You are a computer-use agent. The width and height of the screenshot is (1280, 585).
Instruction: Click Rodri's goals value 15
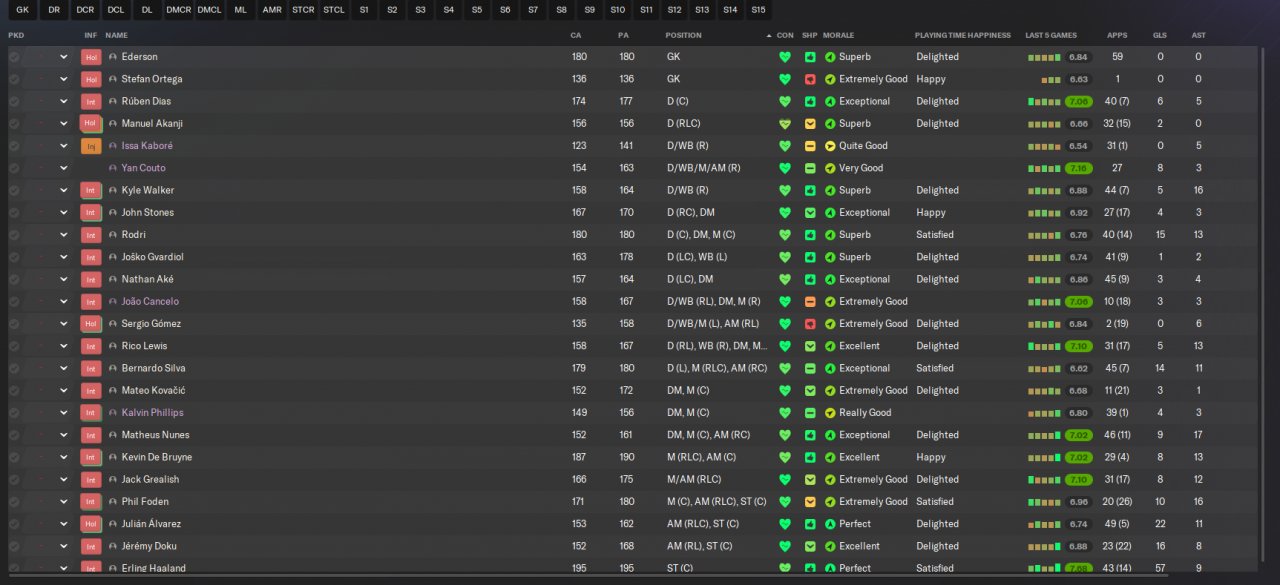pos(1160,235)
